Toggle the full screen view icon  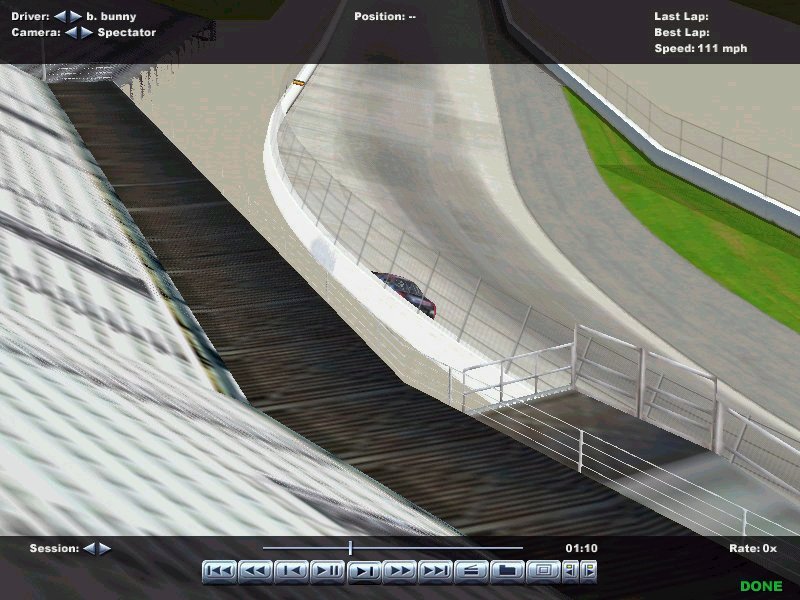543,571
